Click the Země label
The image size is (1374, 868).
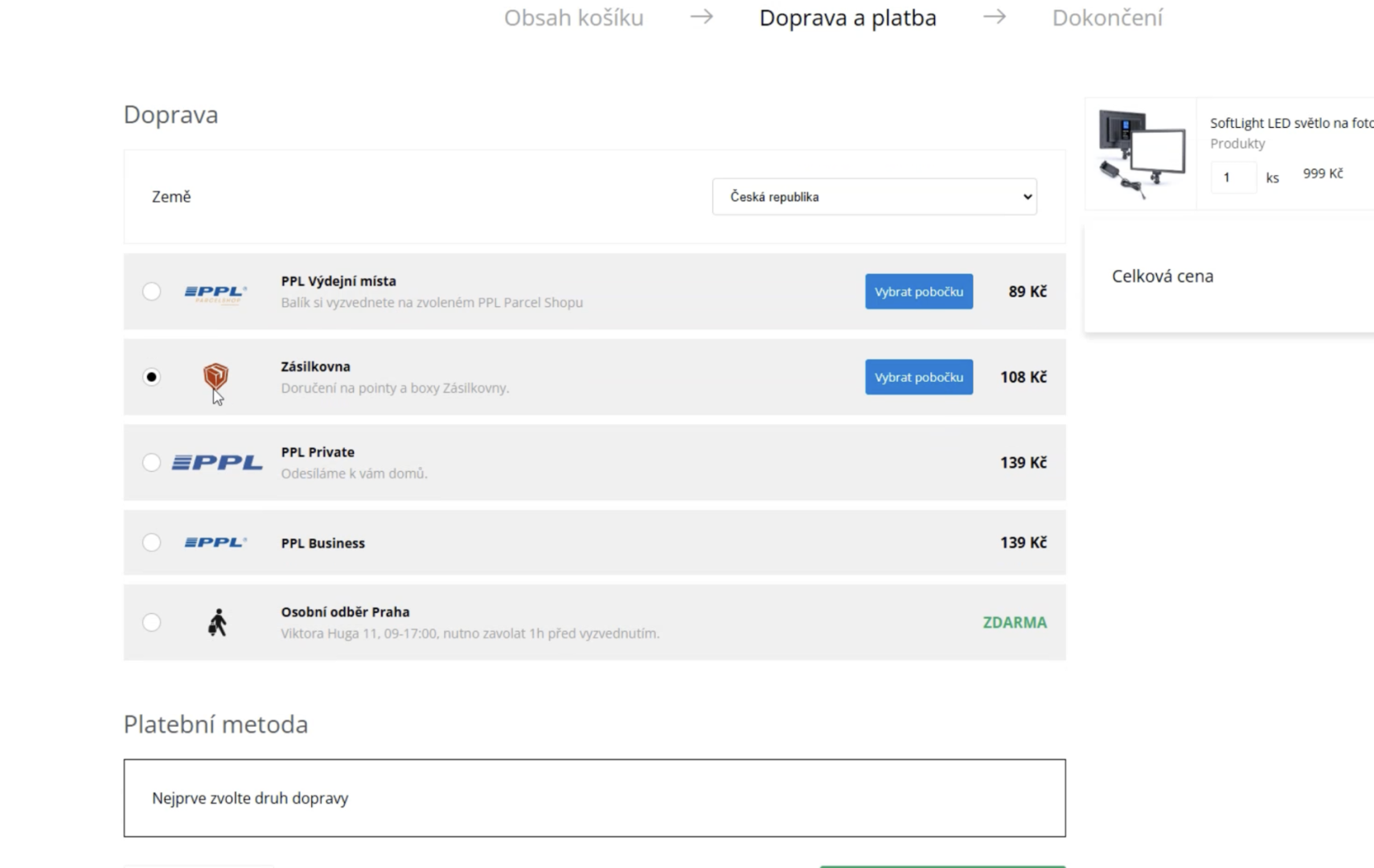click(171, 197)
